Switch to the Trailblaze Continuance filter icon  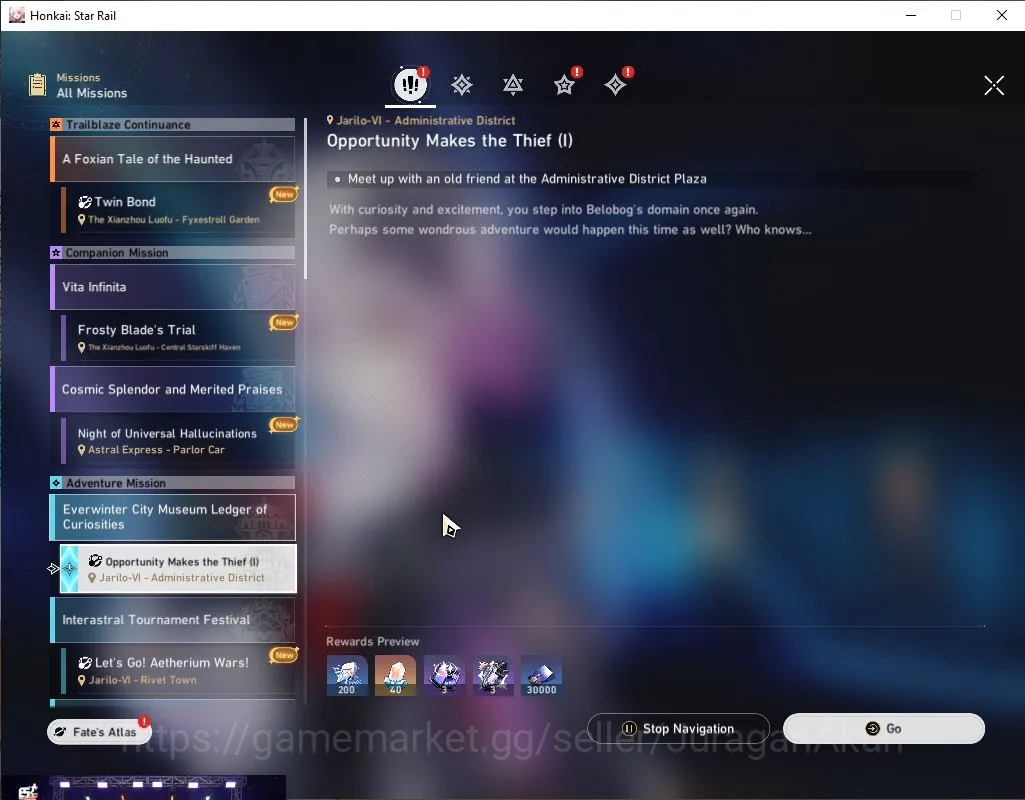(513, 85)
